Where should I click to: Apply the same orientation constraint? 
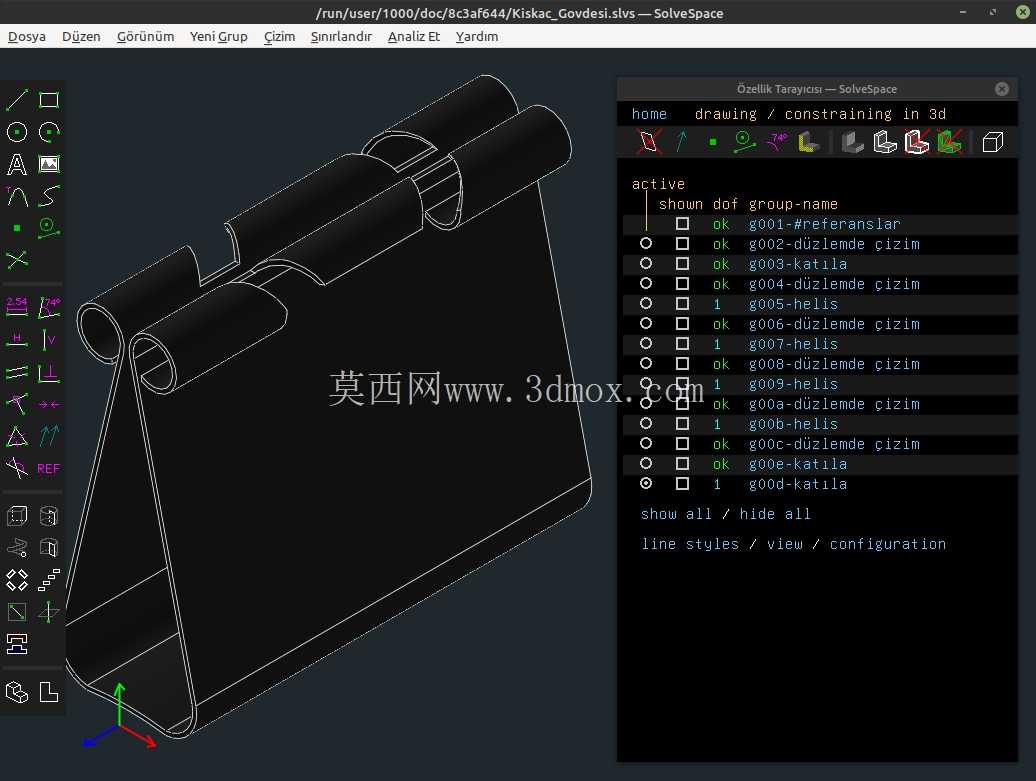point(49,436)
